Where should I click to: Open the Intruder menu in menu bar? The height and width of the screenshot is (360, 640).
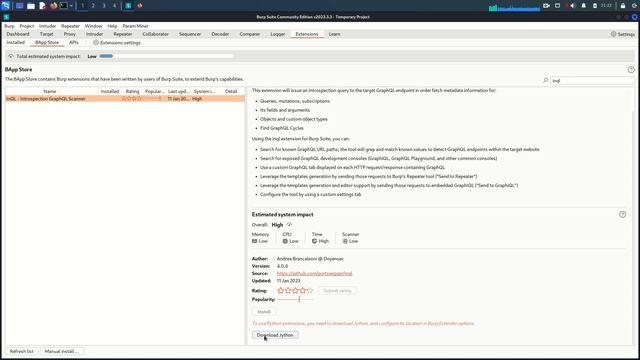click(x=47, y=26)
